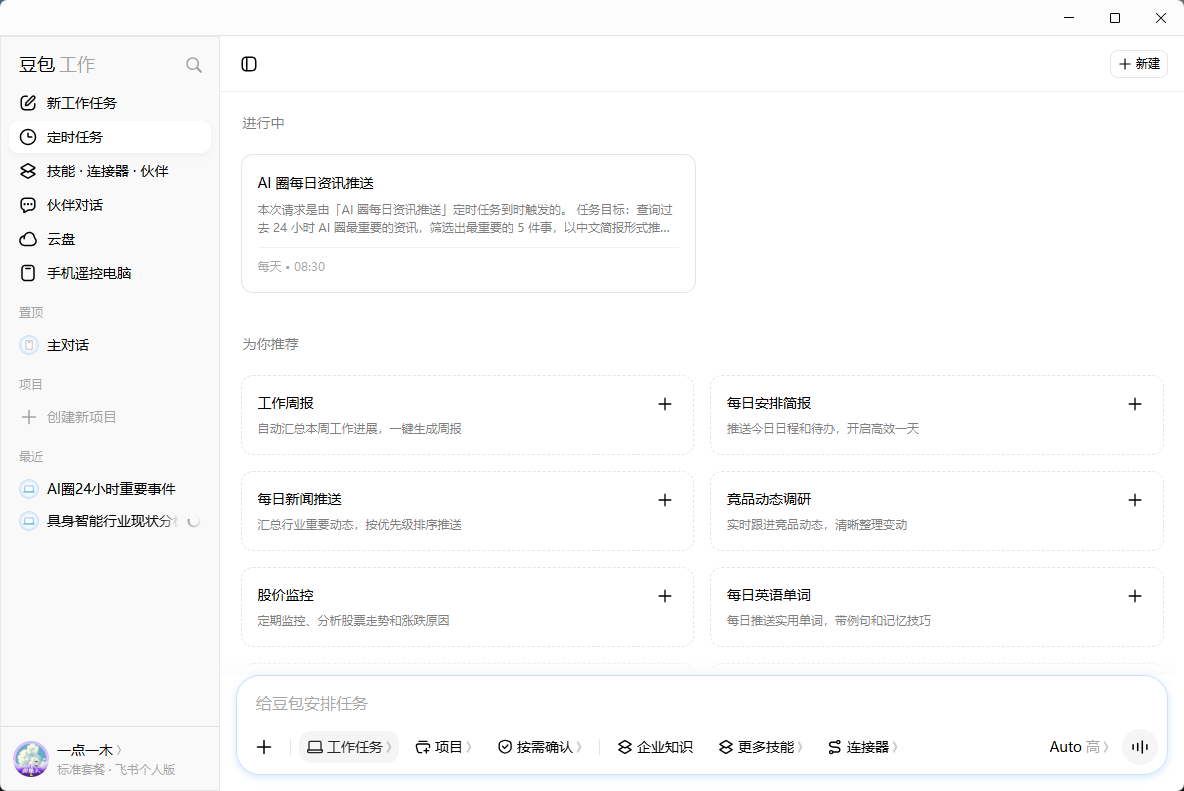Click the laptop icon beside AI圈24小时重要事件
The image size is (1184, 791).
pos(29,489)
